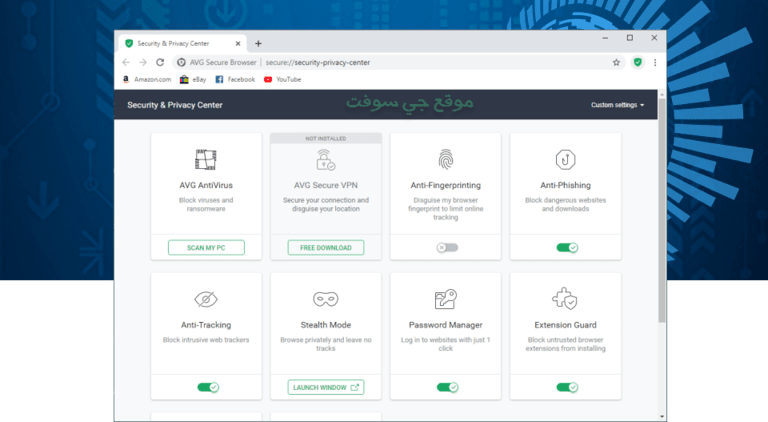Reload the page with the refresh icon
The image size is (768, 422).
click(x=160, y=62)
